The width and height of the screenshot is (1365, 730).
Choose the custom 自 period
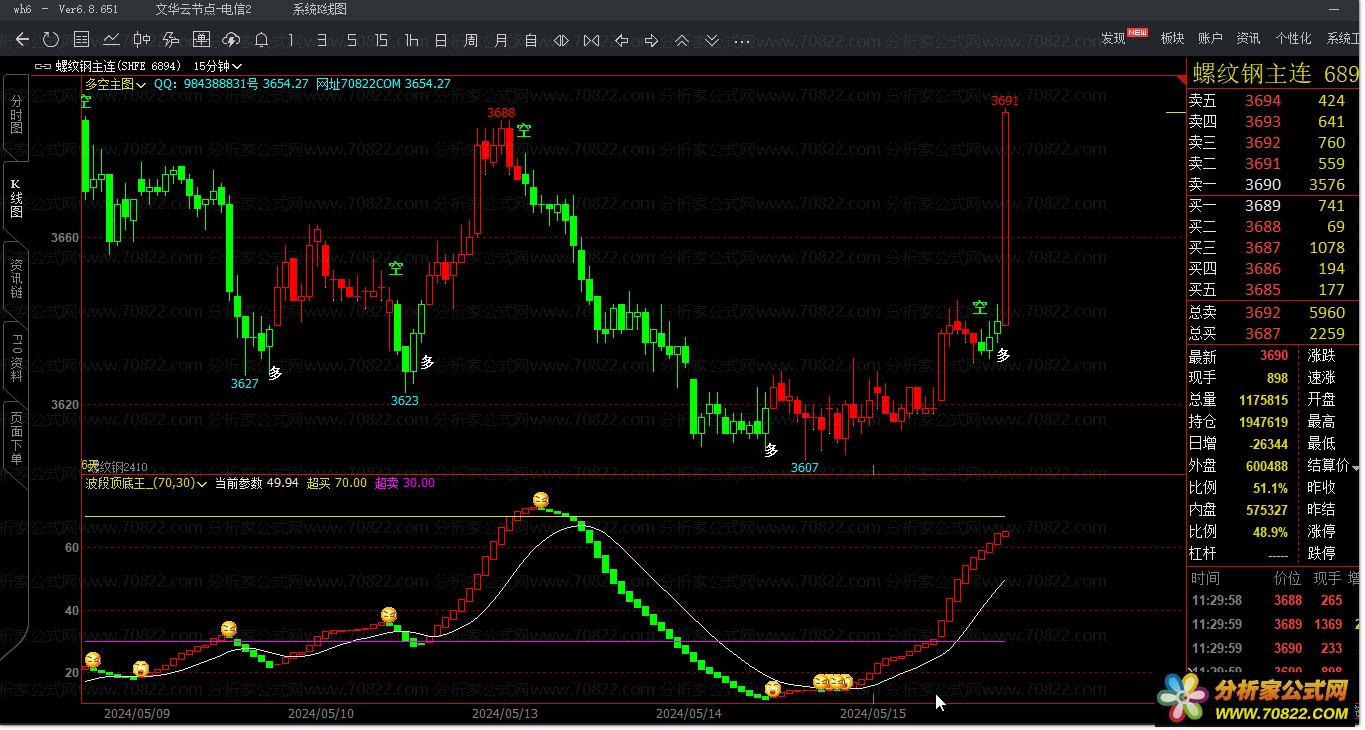coord(531,40)
